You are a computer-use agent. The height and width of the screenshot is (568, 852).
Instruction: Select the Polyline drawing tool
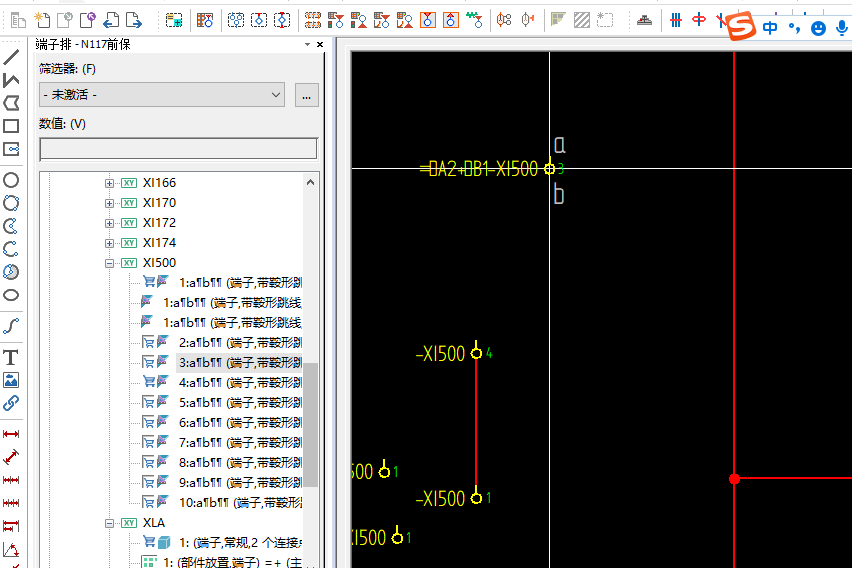point(11,80)
